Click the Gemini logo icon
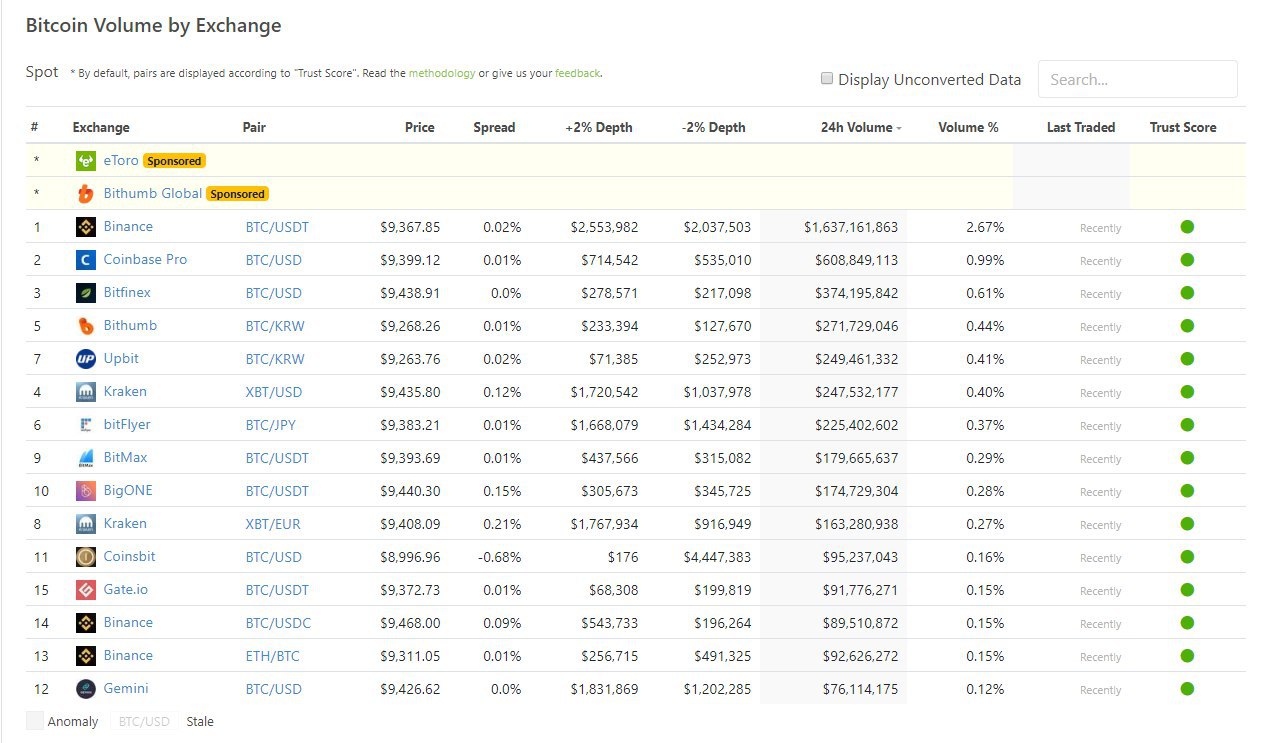This screenshot has height=743, width=1267. [86, 689]
